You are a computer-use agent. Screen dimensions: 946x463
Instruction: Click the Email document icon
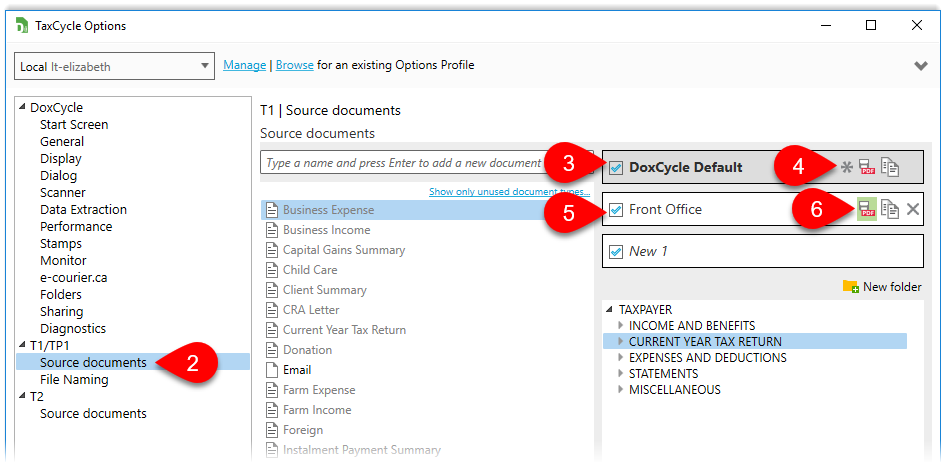271,370
